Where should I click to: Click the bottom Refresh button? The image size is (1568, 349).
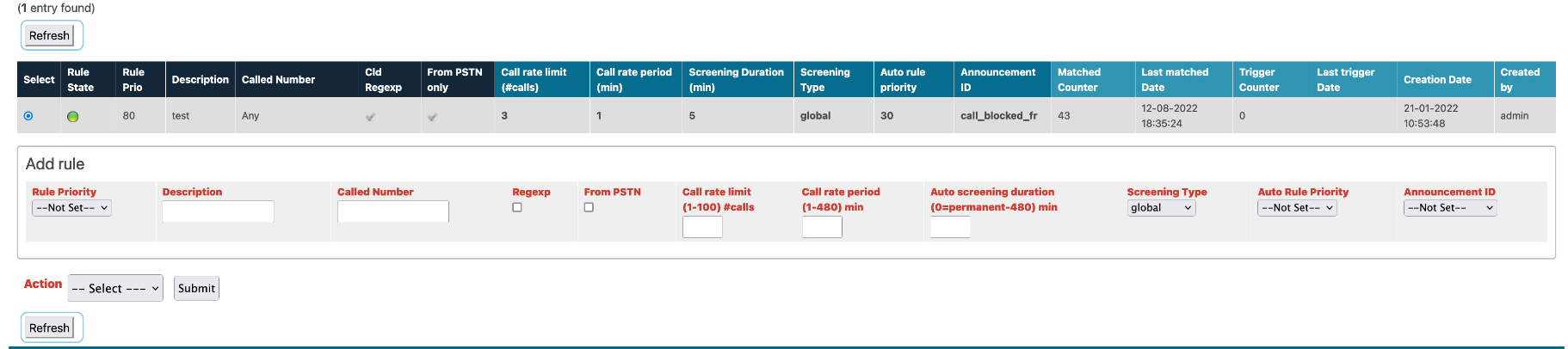[50, 328]
